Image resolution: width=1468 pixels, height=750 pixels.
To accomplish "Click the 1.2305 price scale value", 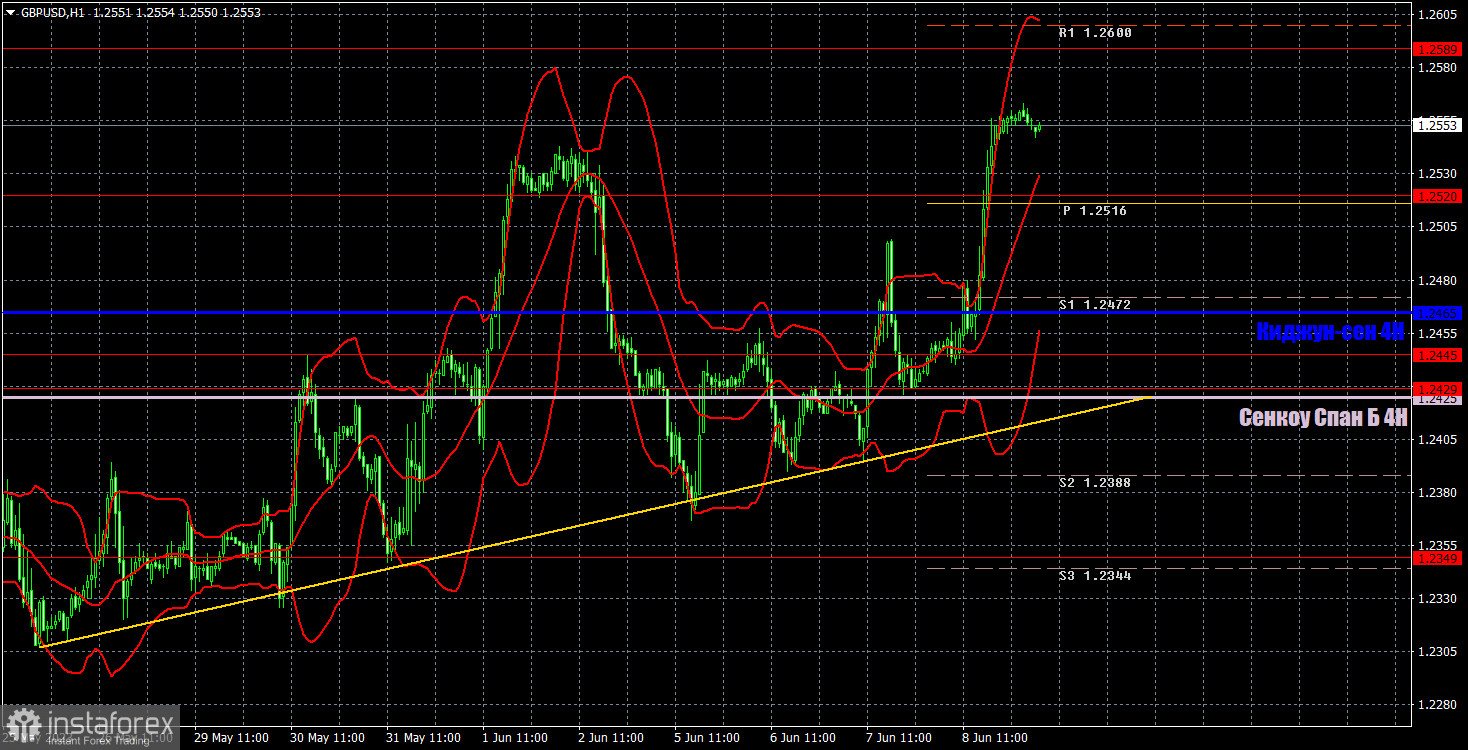I will pos(1439,651).
